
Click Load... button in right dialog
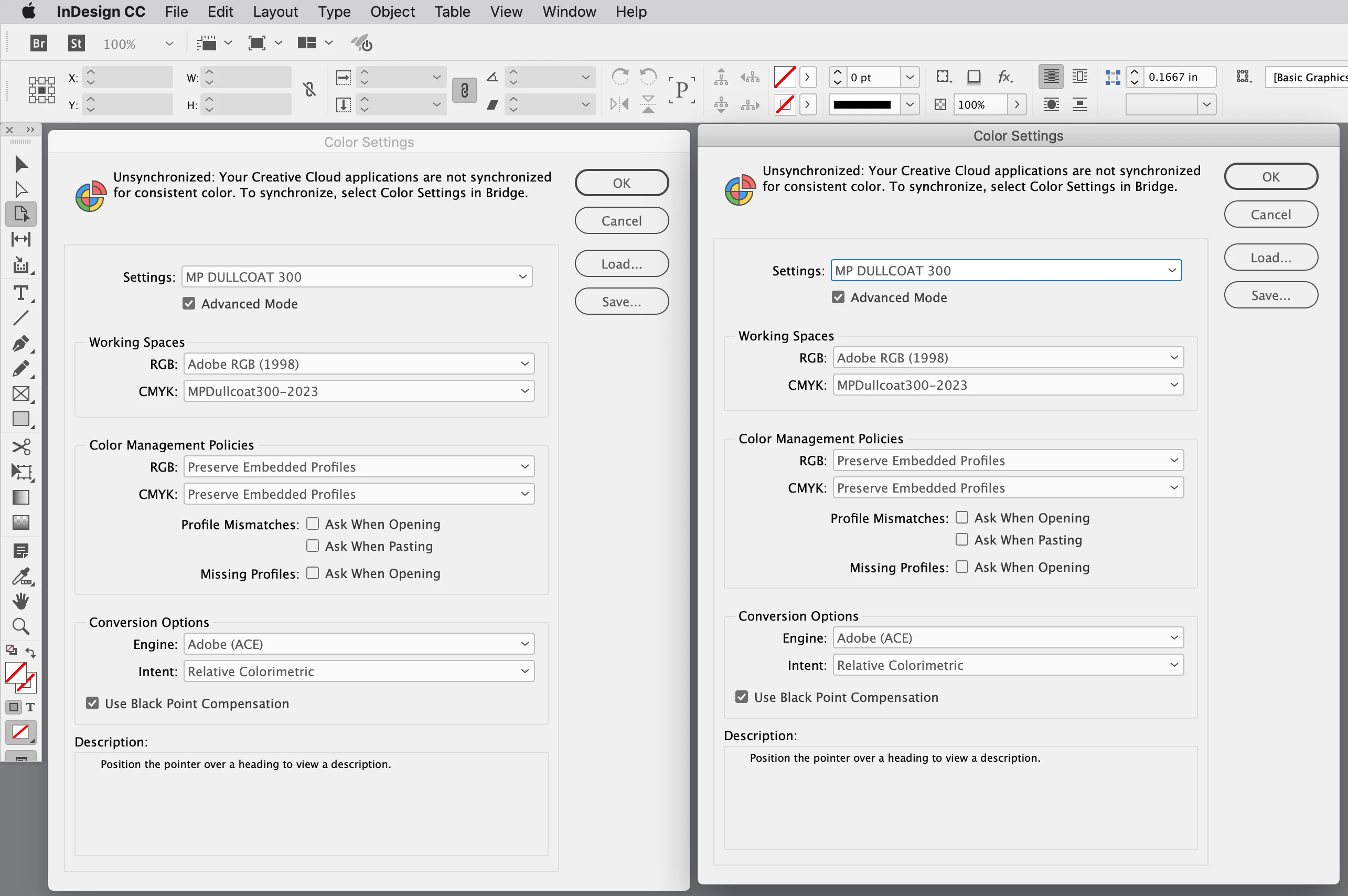tap(1270, 258)
